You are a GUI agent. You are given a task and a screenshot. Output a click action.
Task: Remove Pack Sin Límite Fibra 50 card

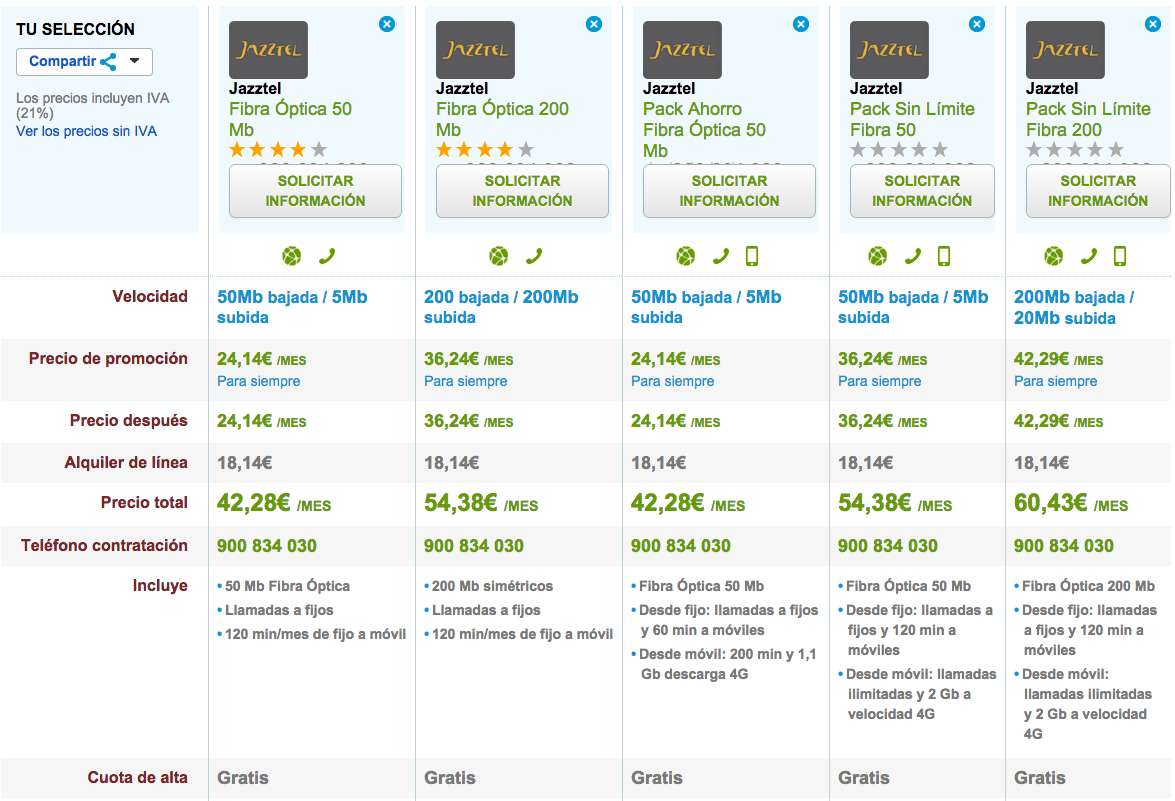tap(976, 24)
